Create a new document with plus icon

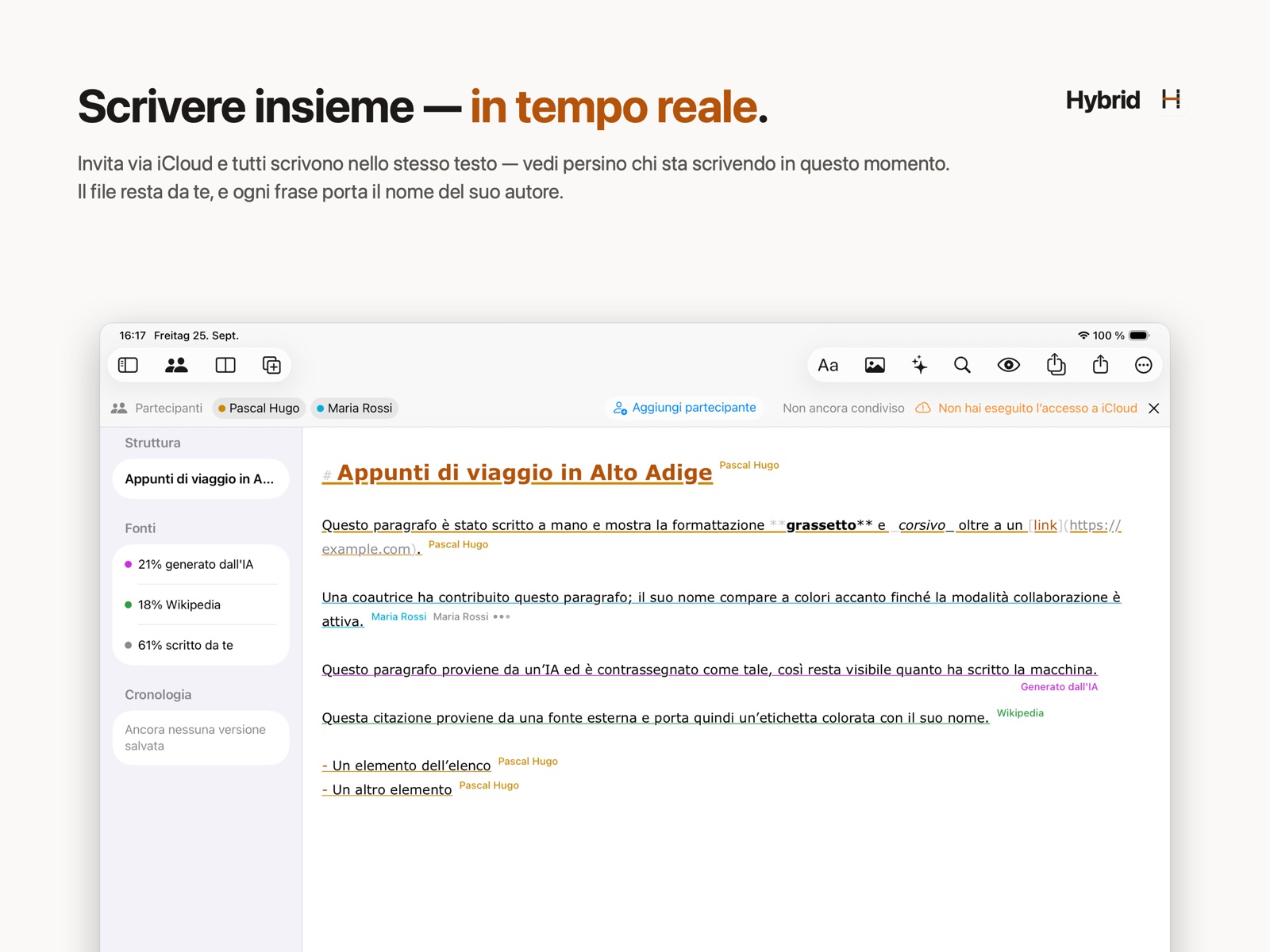tap(271, 365)
